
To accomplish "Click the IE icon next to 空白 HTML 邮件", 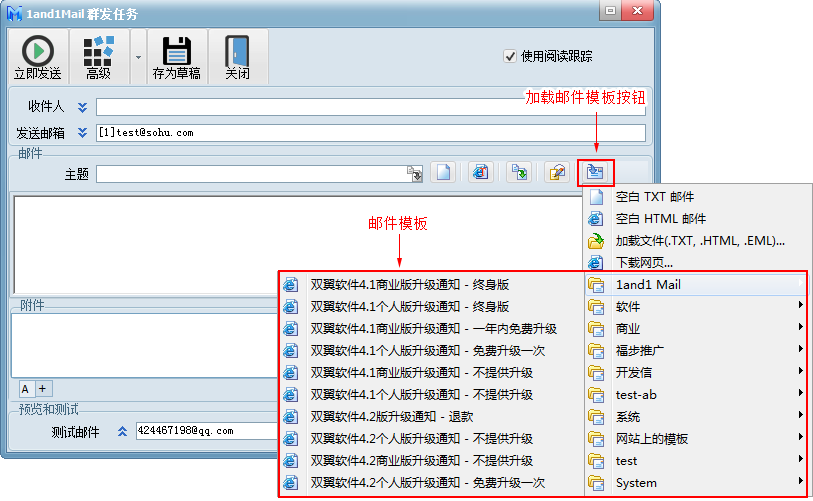I will (596, 219).
